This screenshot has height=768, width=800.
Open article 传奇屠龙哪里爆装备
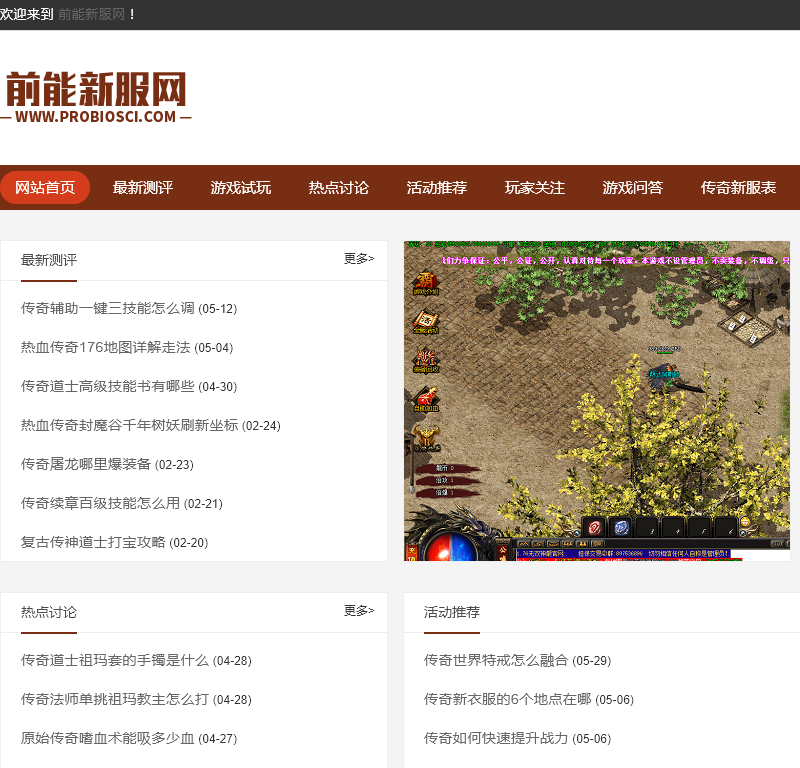86,464
